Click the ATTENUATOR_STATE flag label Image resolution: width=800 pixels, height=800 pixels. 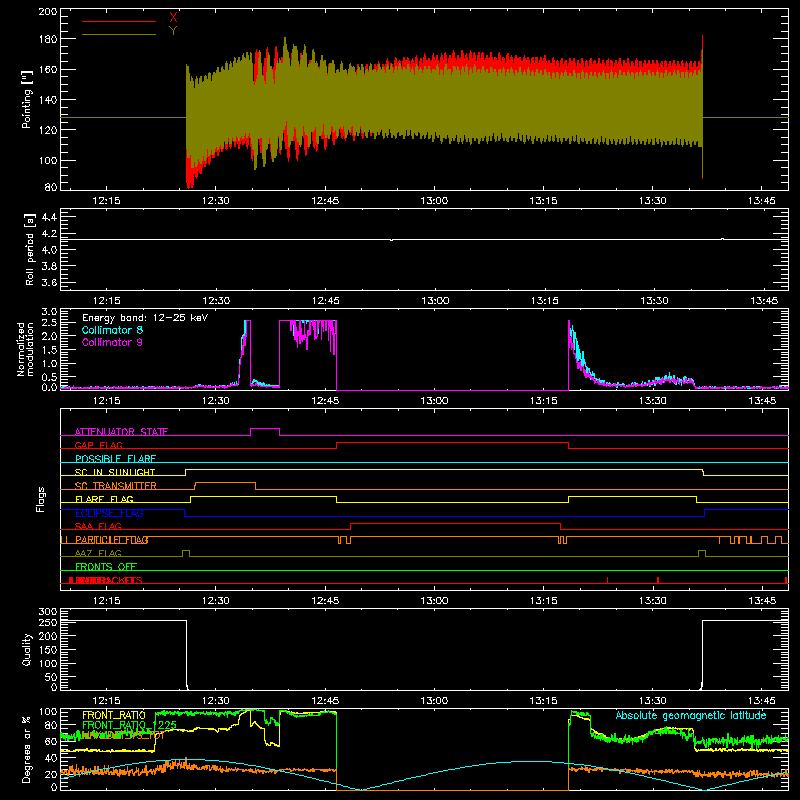[121, 432]
